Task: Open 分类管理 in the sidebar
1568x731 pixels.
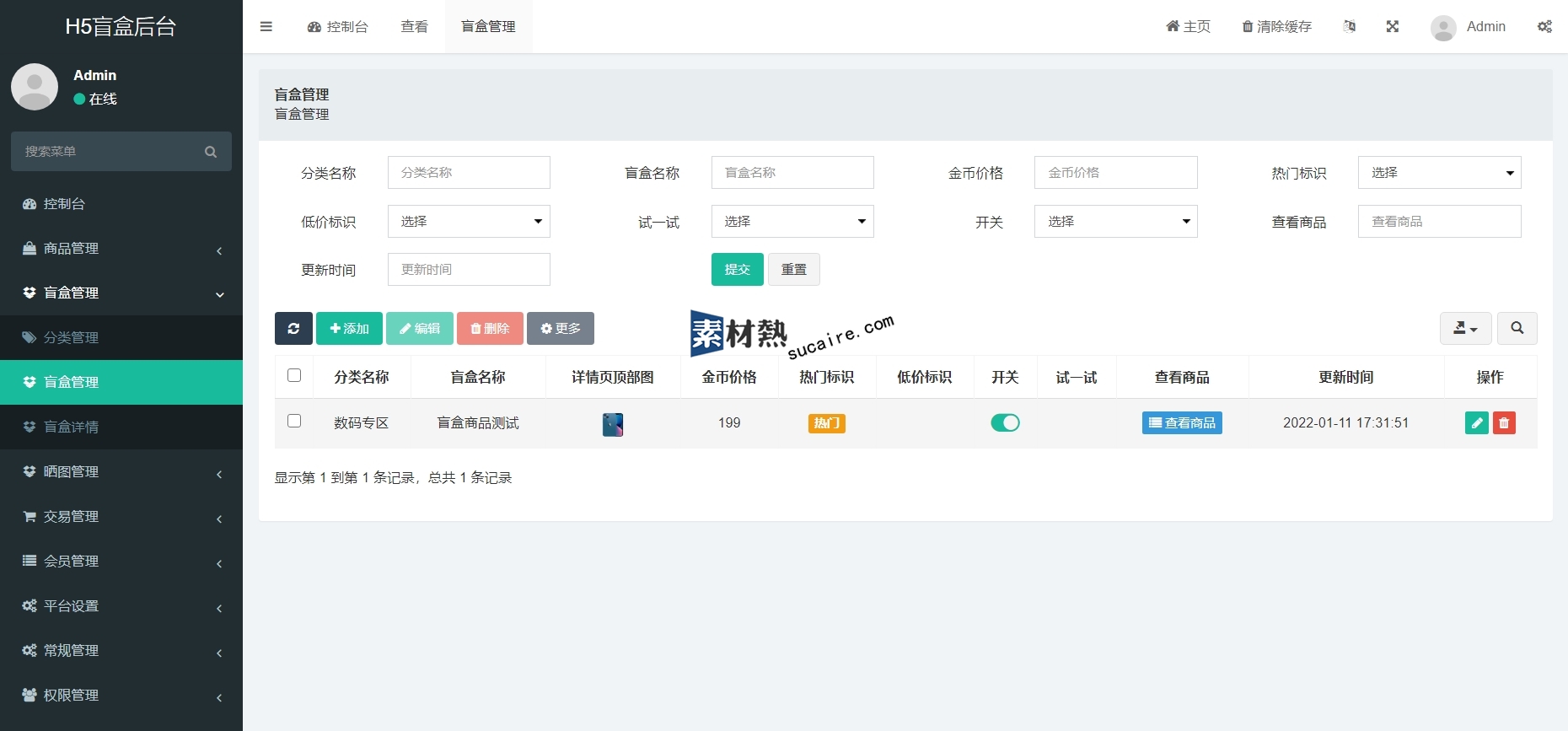Action: click(121, 337)
